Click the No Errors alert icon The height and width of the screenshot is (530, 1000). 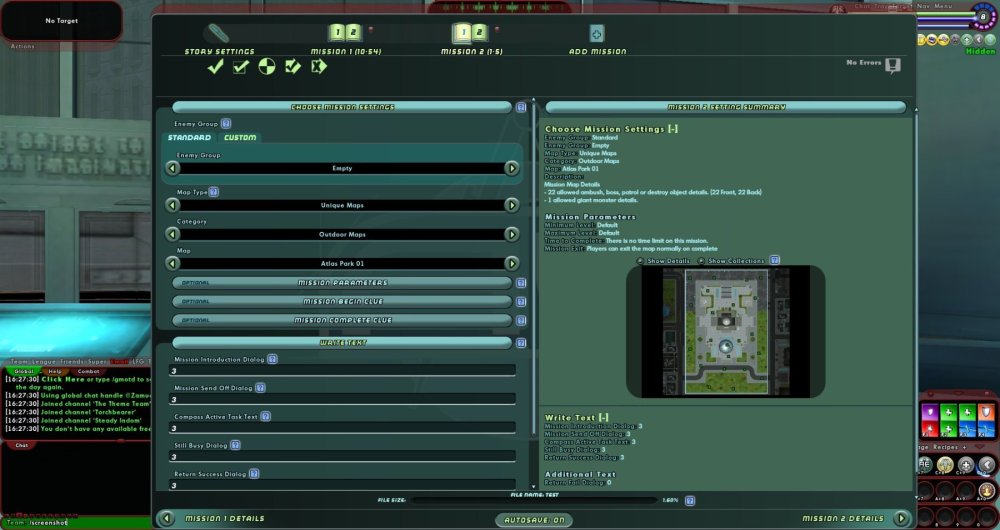click(x=893, y=66)
